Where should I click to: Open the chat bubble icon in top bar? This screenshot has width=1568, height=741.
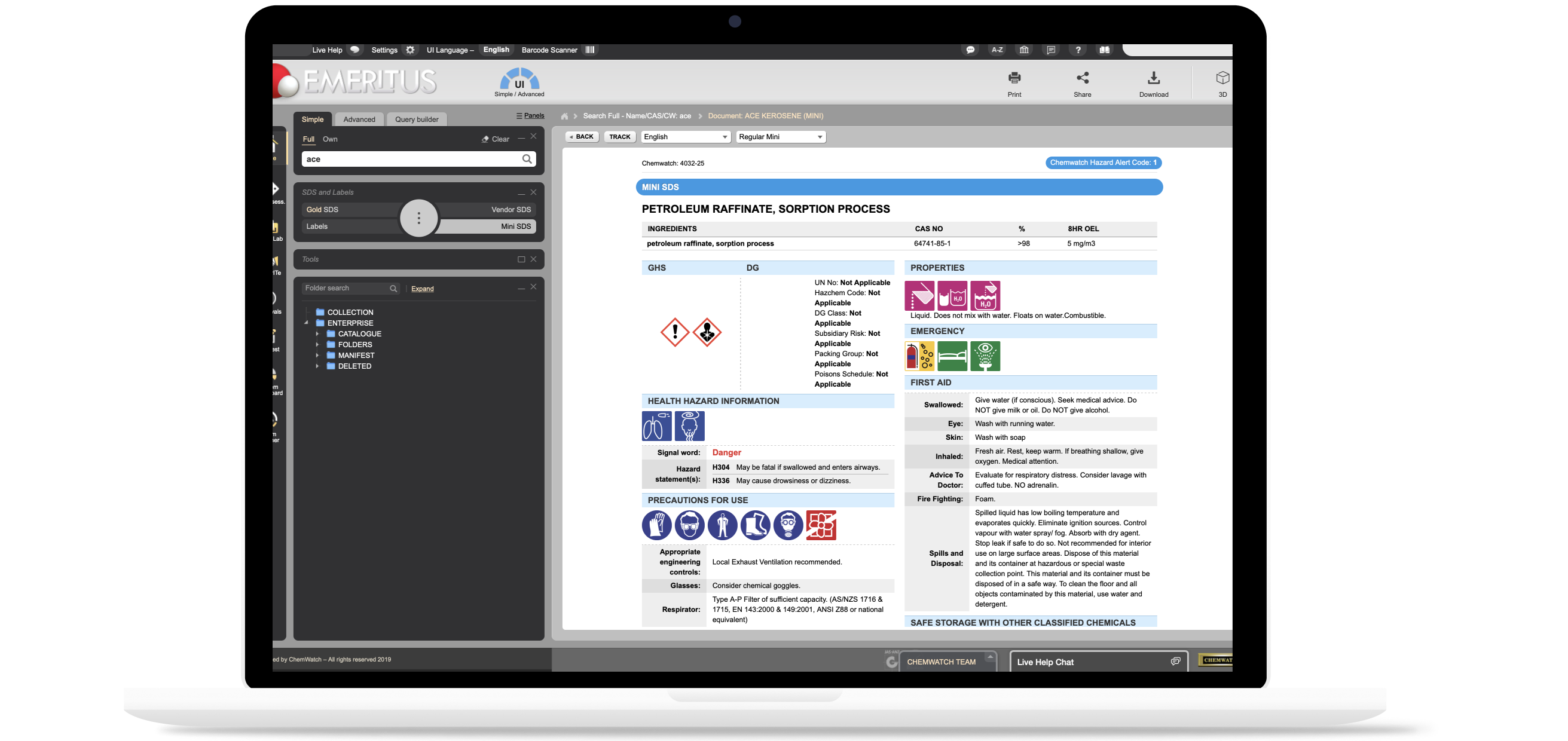point(970,50)
